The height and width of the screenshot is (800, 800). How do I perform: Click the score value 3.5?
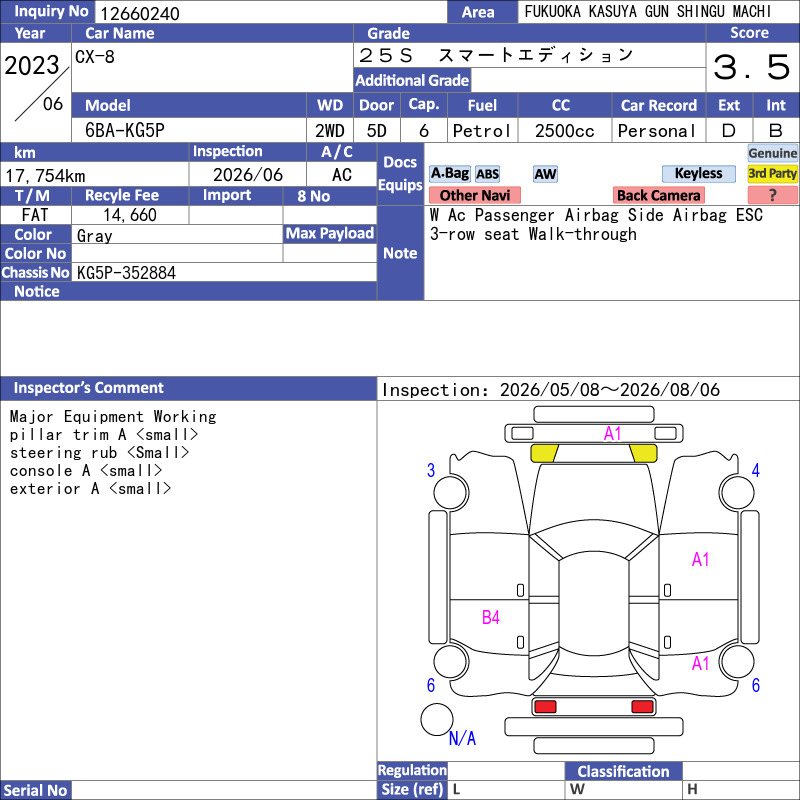click(752, 67)
